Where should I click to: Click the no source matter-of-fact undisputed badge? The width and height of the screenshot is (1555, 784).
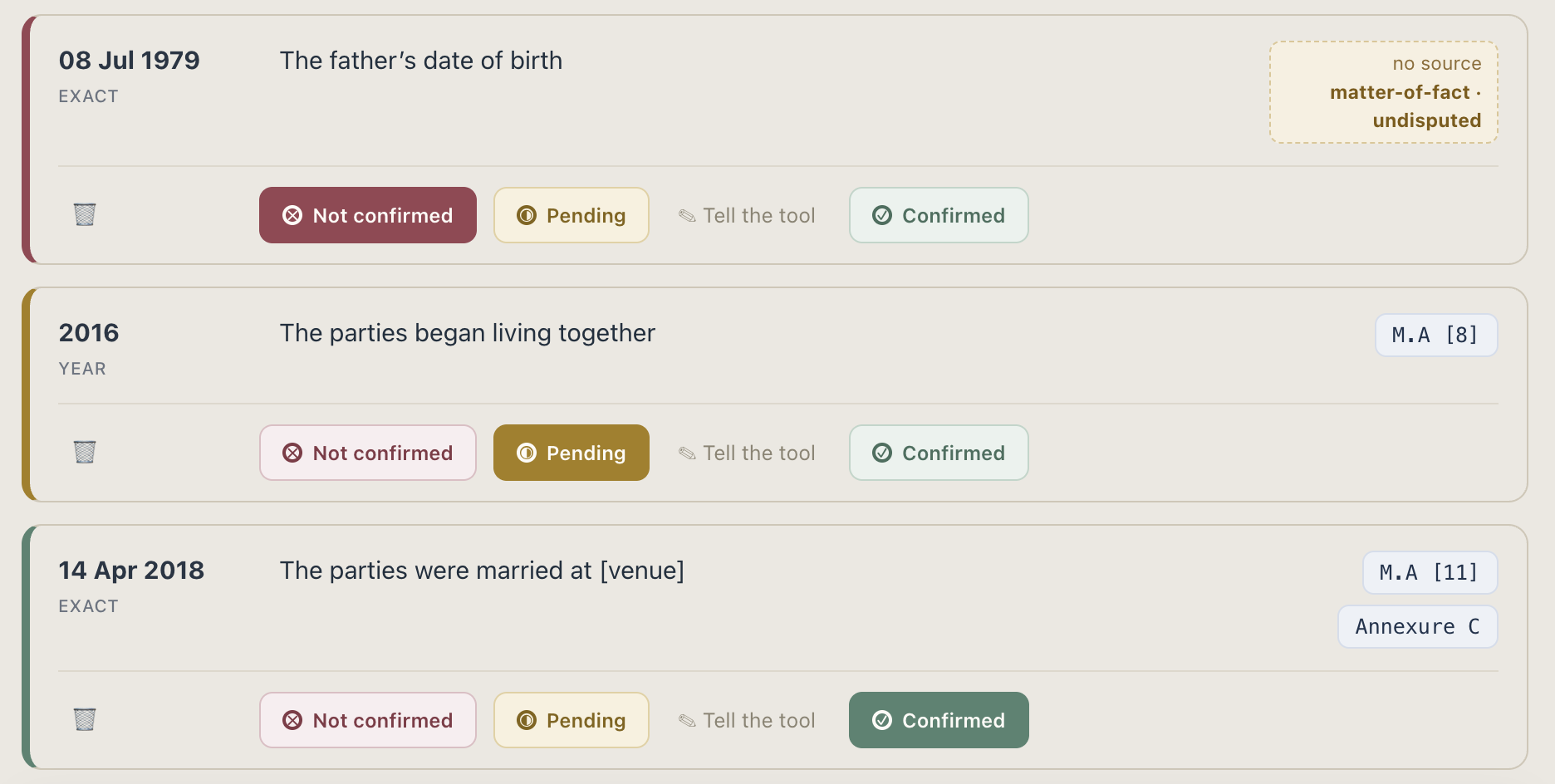1384,92
